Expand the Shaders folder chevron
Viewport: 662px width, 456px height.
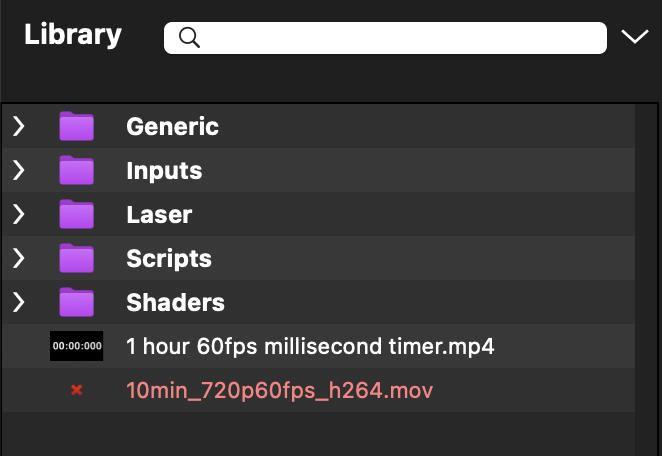18,303
